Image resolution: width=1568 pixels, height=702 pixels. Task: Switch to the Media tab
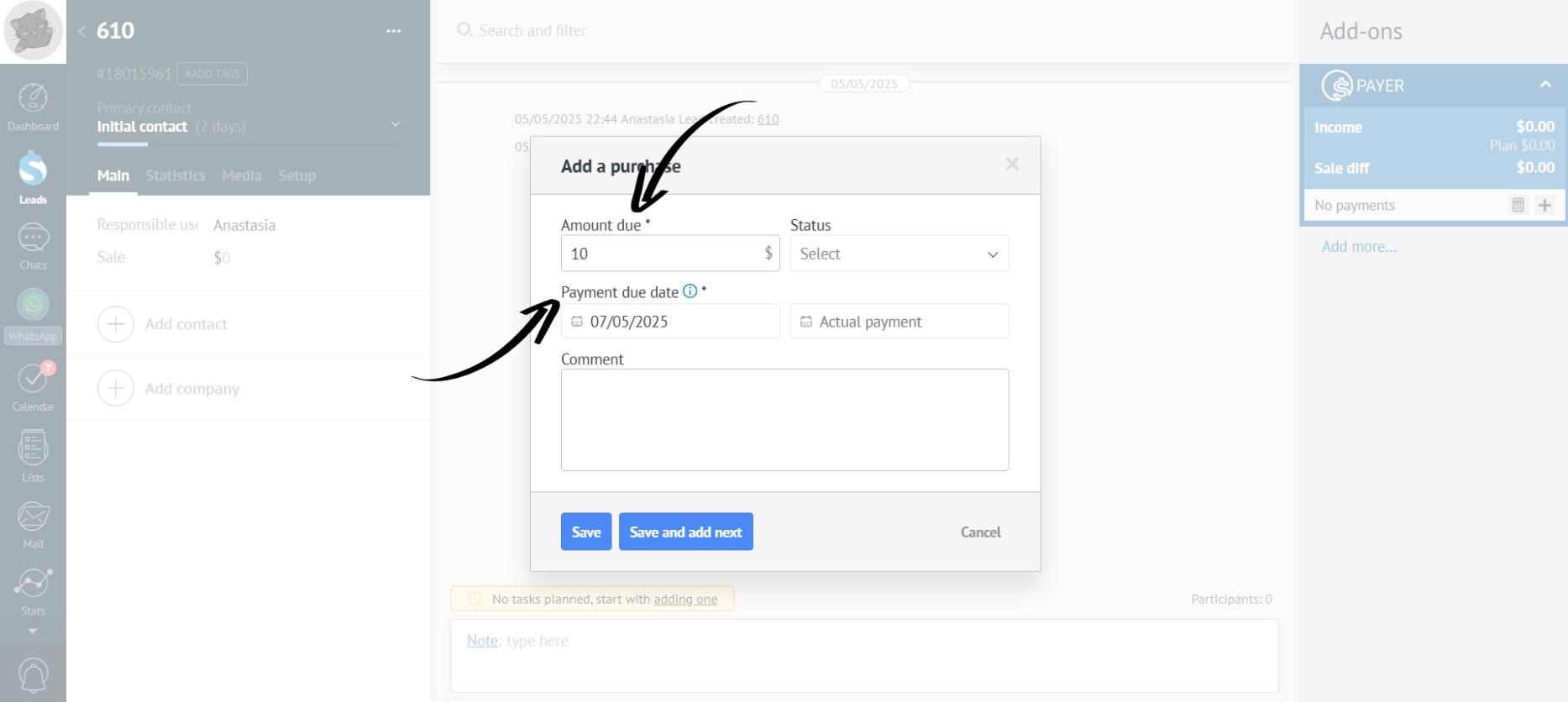pyautogui.click(x=242, y=175)
